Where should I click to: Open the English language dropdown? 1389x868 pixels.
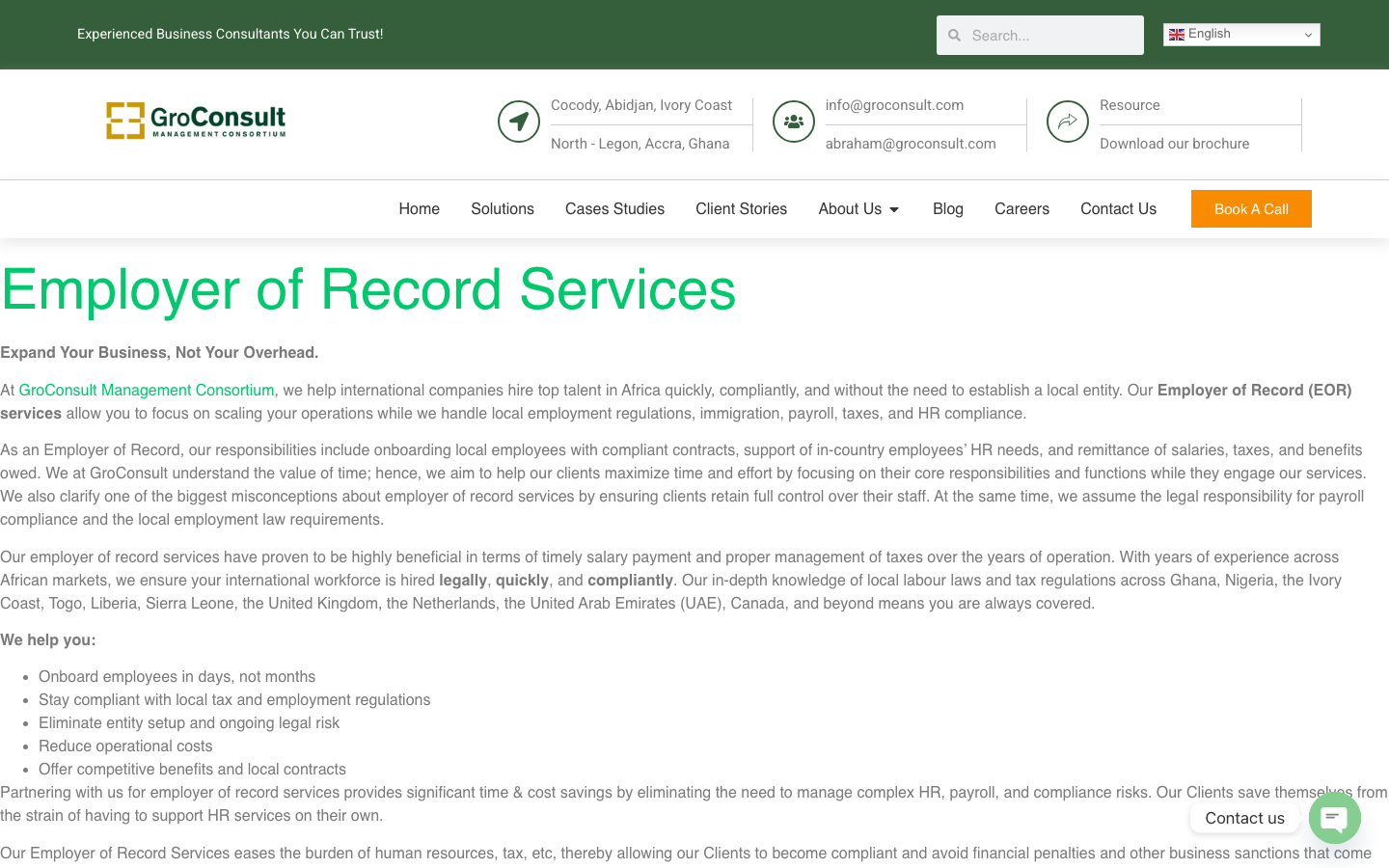click(x=1241, y=35)
